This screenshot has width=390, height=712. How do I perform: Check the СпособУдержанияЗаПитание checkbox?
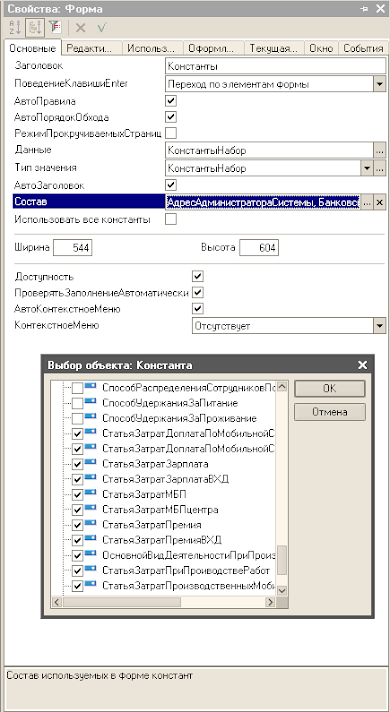(78, 403)
